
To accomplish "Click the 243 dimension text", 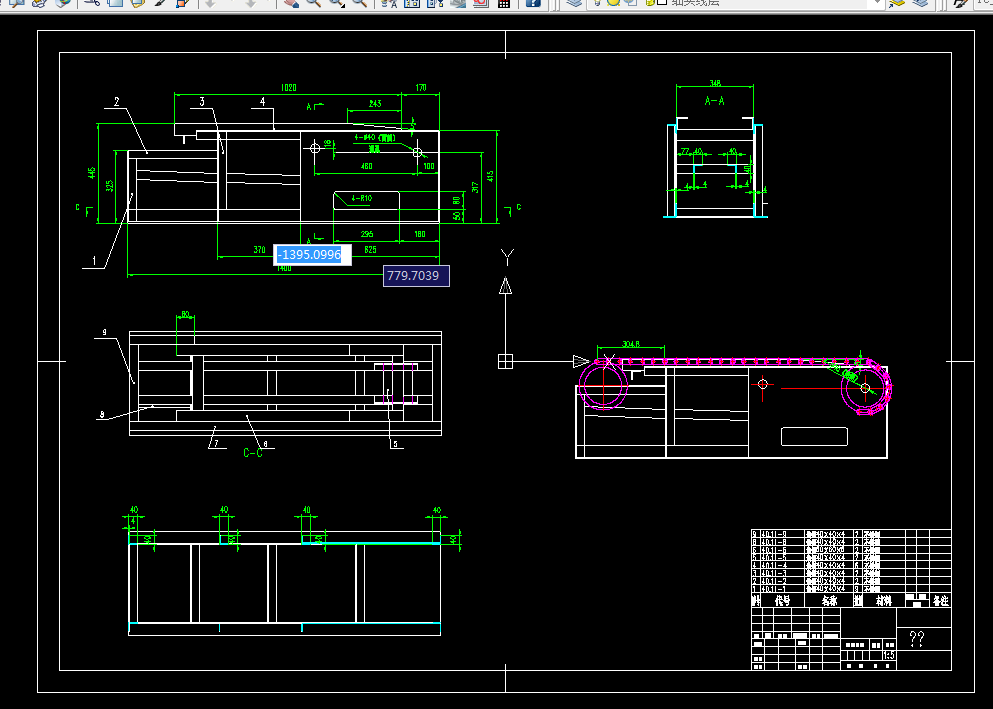I will point(374,103).
